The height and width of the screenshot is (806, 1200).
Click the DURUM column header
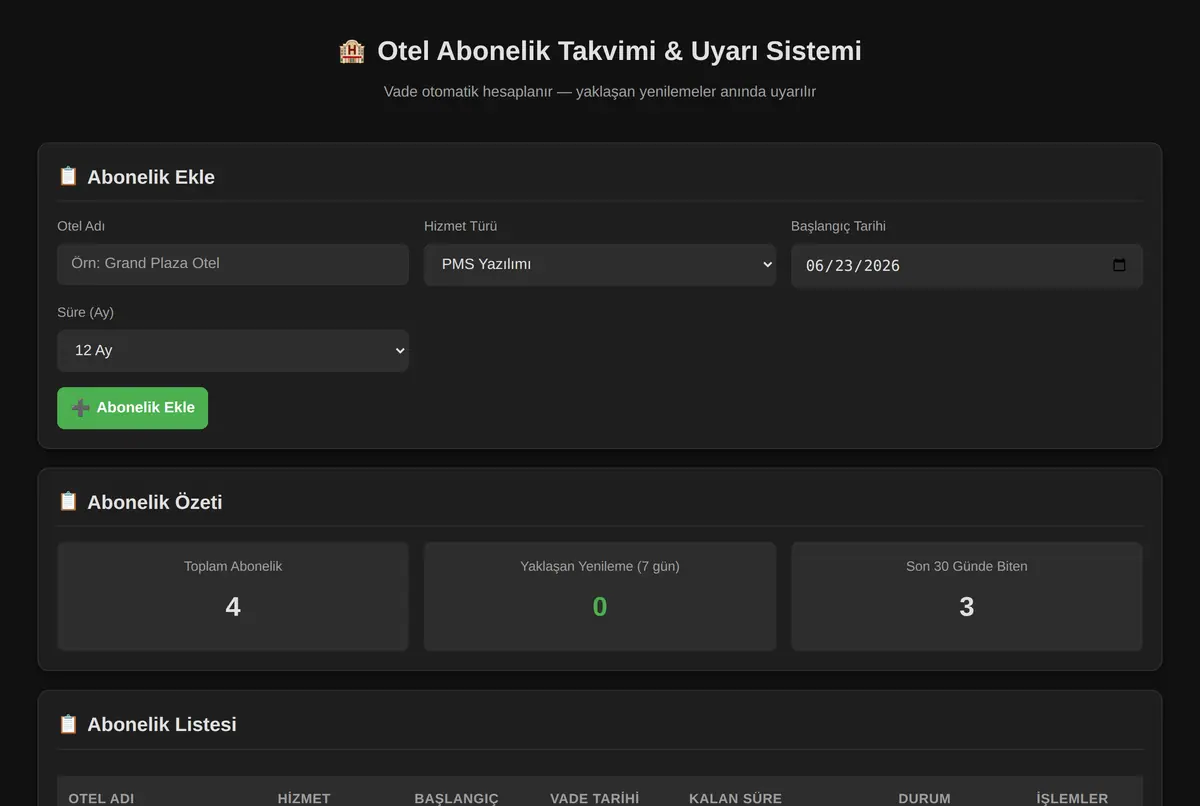[x=924, y=798]
